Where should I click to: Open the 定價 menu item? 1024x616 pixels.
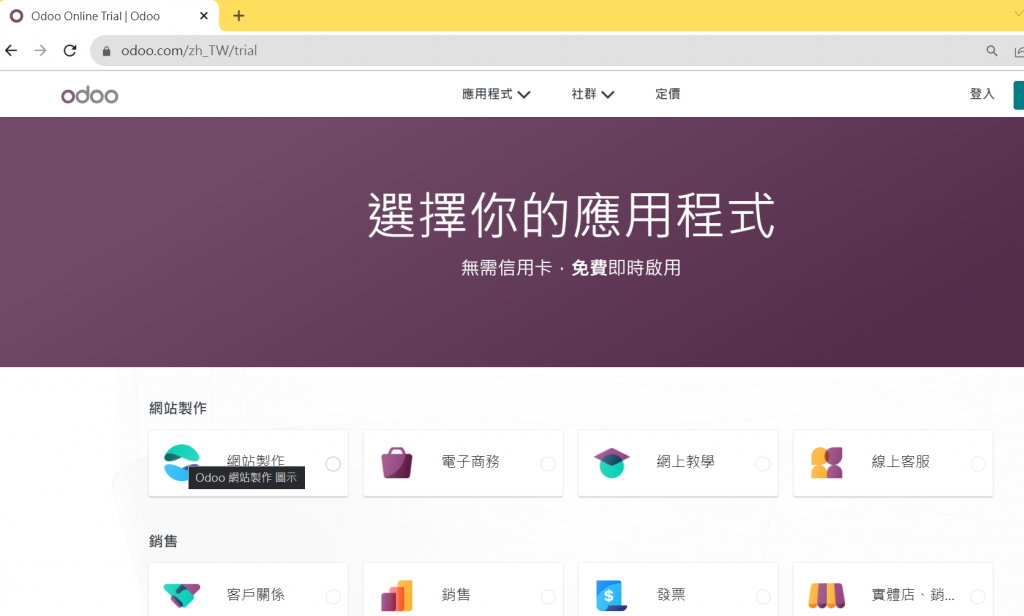click(667, 94)
